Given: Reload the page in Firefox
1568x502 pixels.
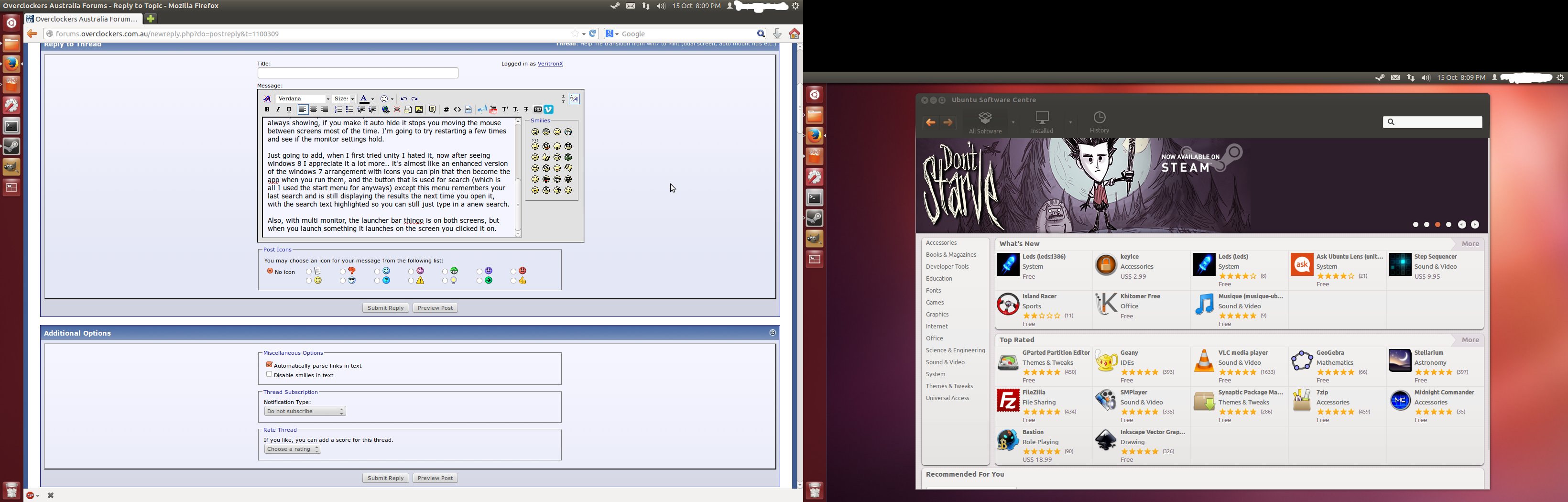Looking at the screenshot, I should [593, 34].
